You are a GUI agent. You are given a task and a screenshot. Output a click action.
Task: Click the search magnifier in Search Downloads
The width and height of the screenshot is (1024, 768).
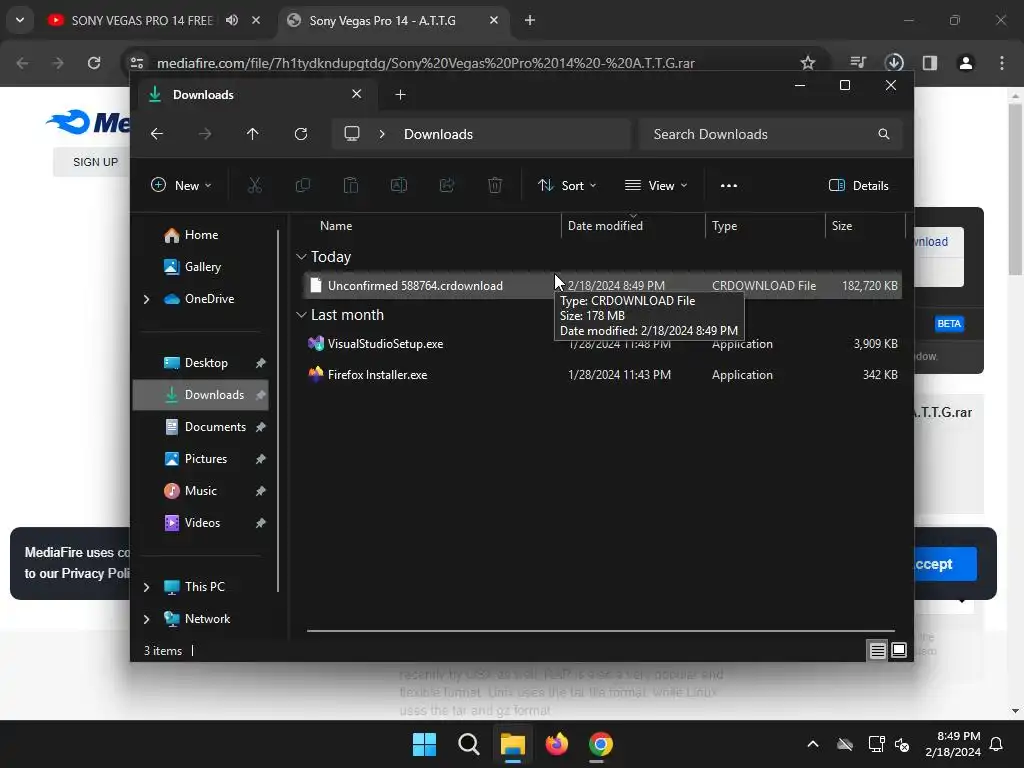coord(884,134)
